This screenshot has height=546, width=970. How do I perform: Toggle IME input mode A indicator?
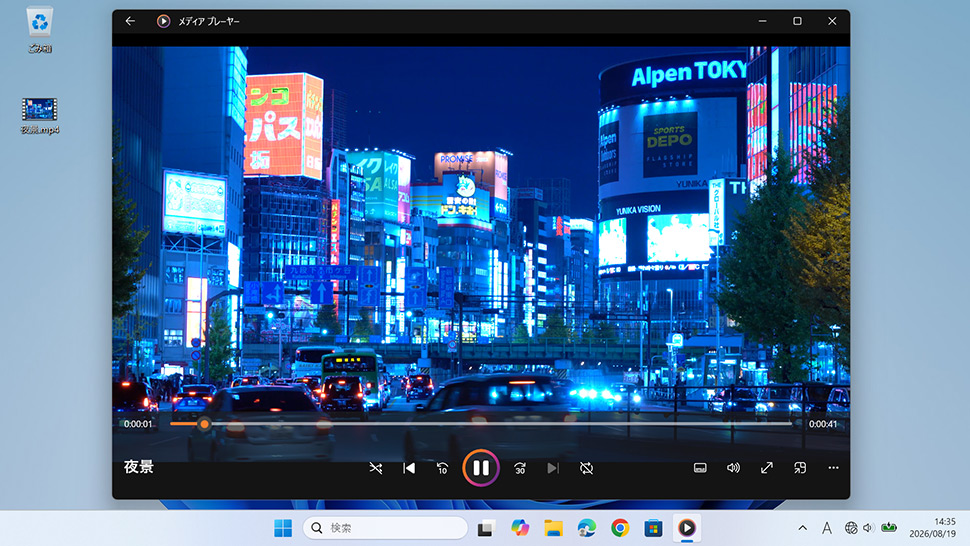(x=826, y=528)
